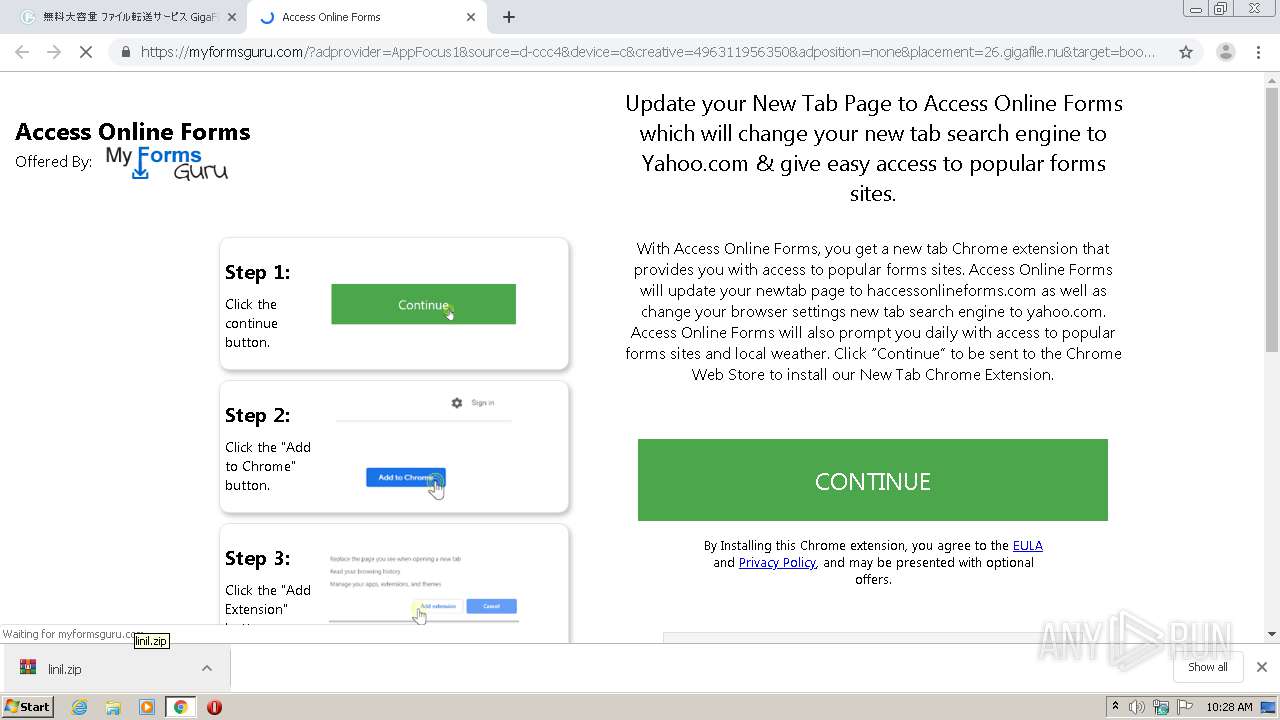The height and width of the screenshot is (720, 1280).
Task: Show hidden system tray icons
Action: (x=1116, y=707)
